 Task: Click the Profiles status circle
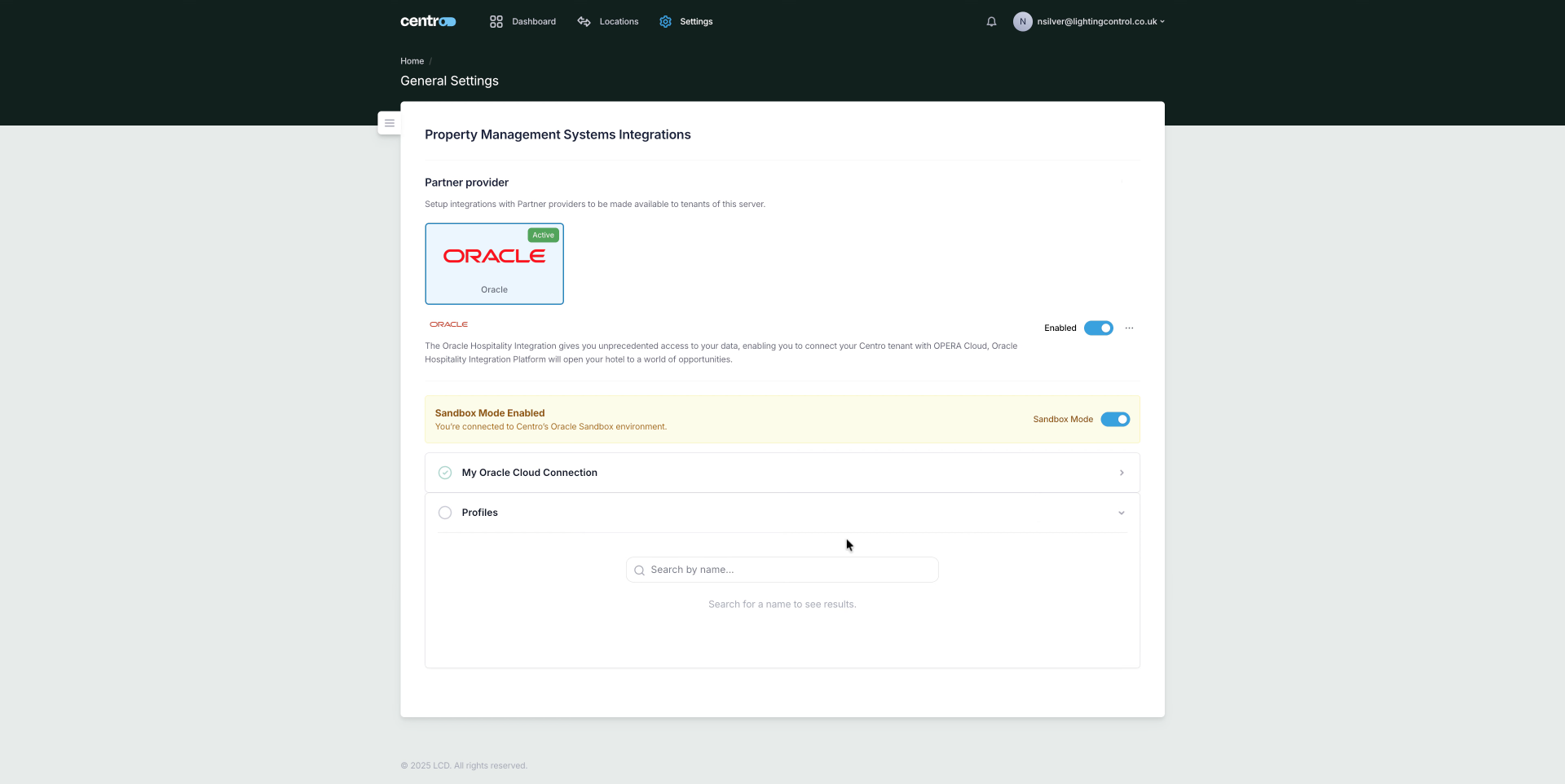tap(445, 513)
